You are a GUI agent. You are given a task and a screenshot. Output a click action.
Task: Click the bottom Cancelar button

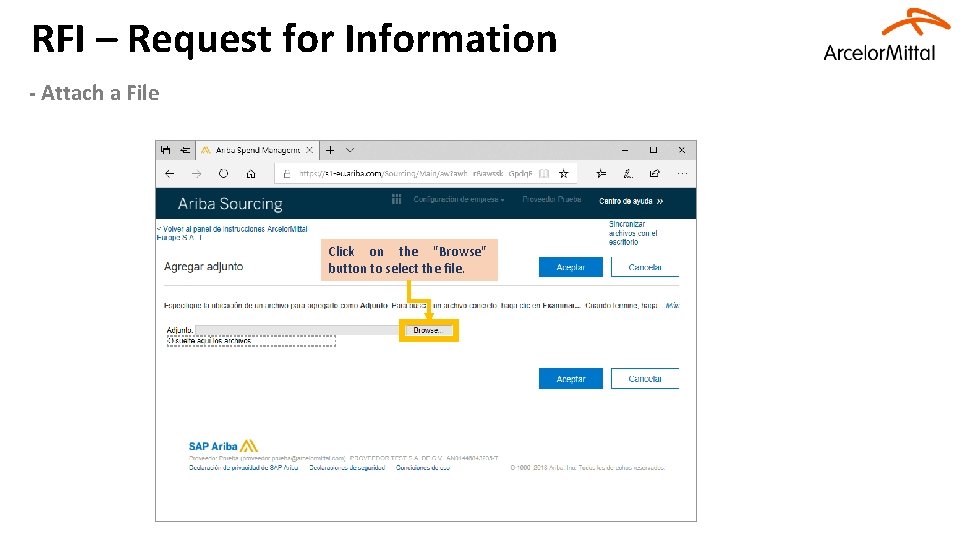coord(645,379)
